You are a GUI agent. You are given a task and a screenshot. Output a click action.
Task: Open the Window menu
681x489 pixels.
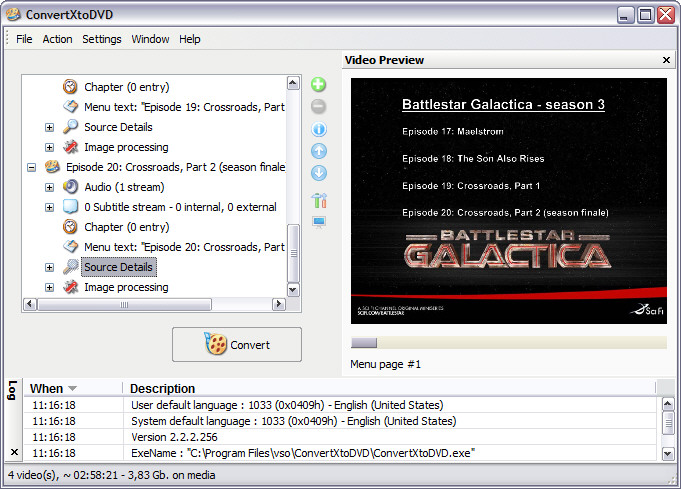150,39
